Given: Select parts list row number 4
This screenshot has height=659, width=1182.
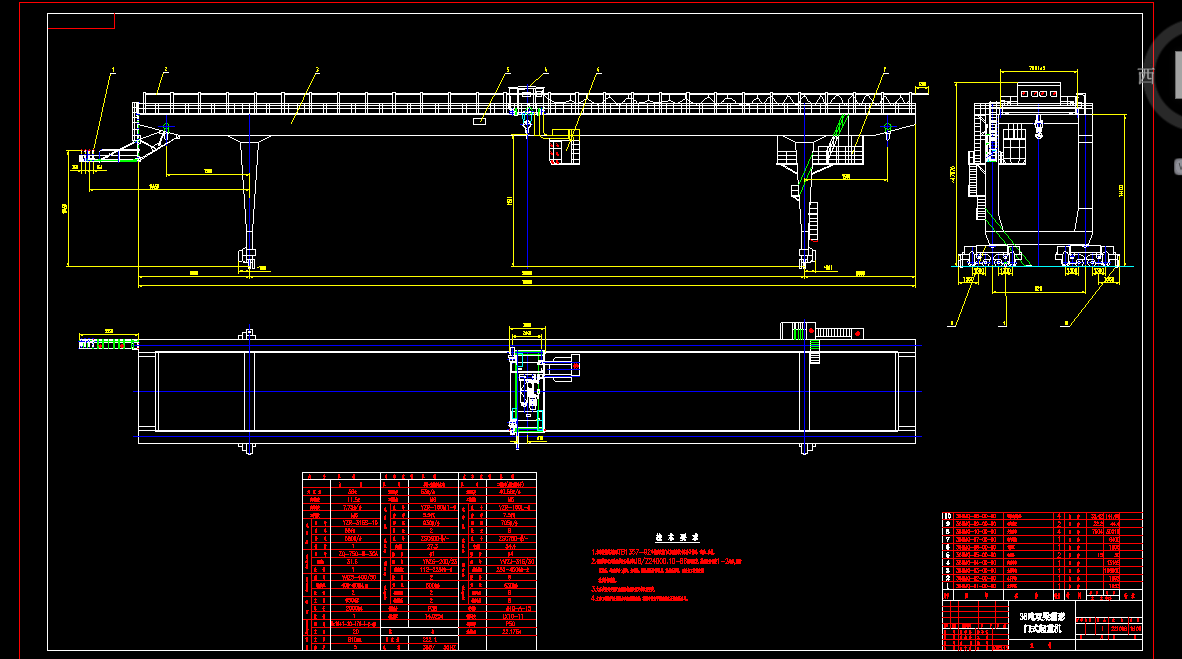Looking at the screenshot, I should point(1043,562).
